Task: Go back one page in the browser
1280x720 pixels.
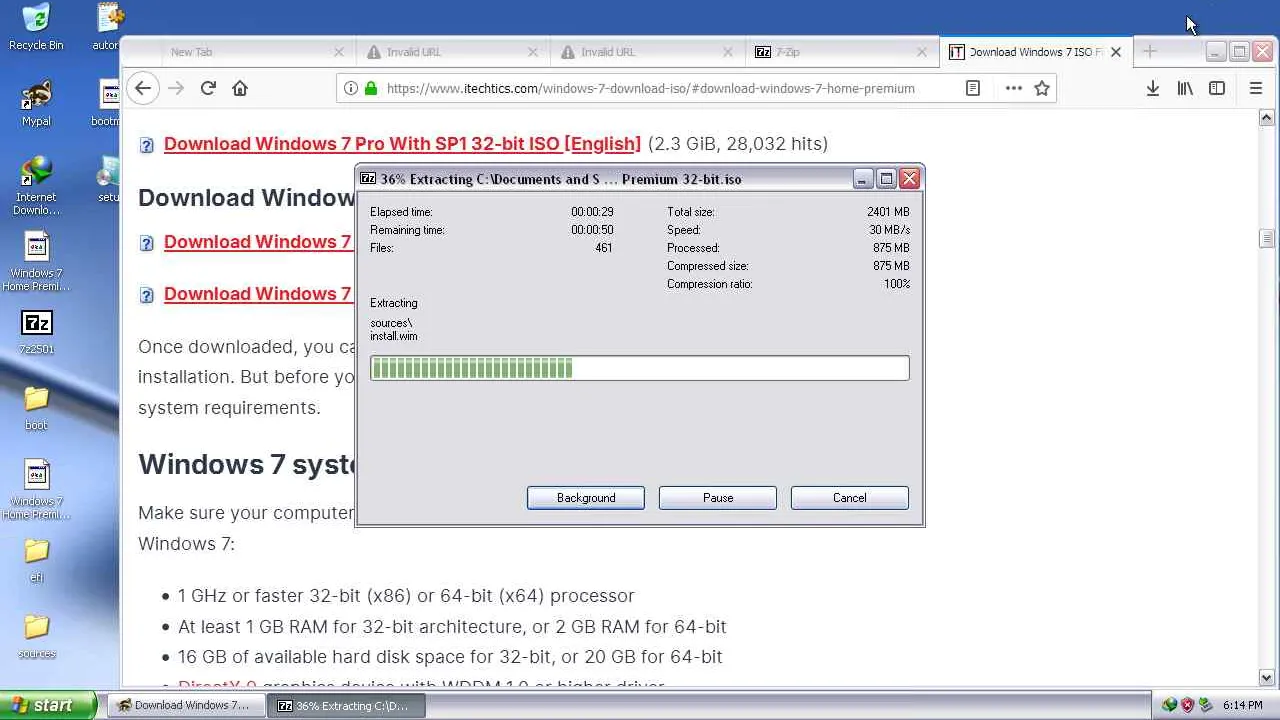Action: coord(143,88)
